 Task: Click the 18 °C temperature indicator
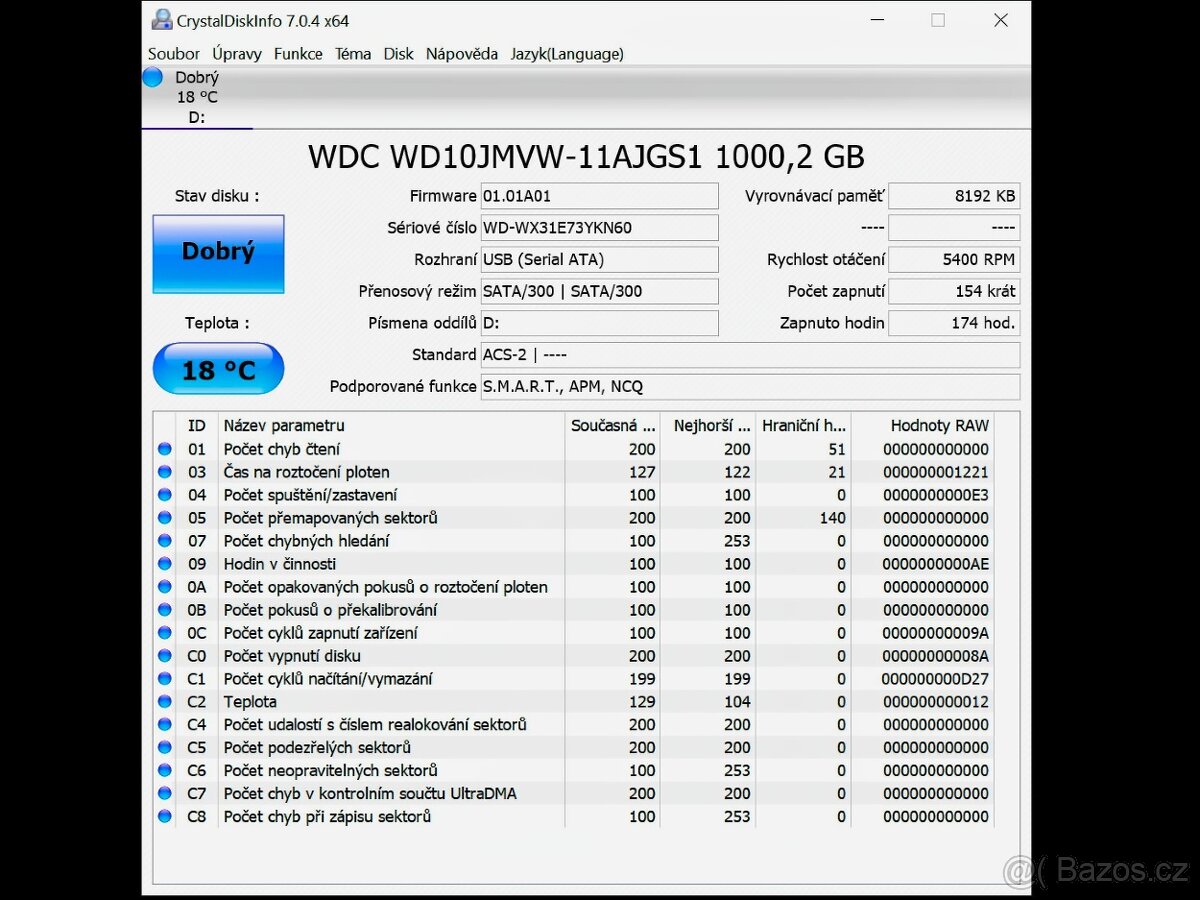click(217, 368)
